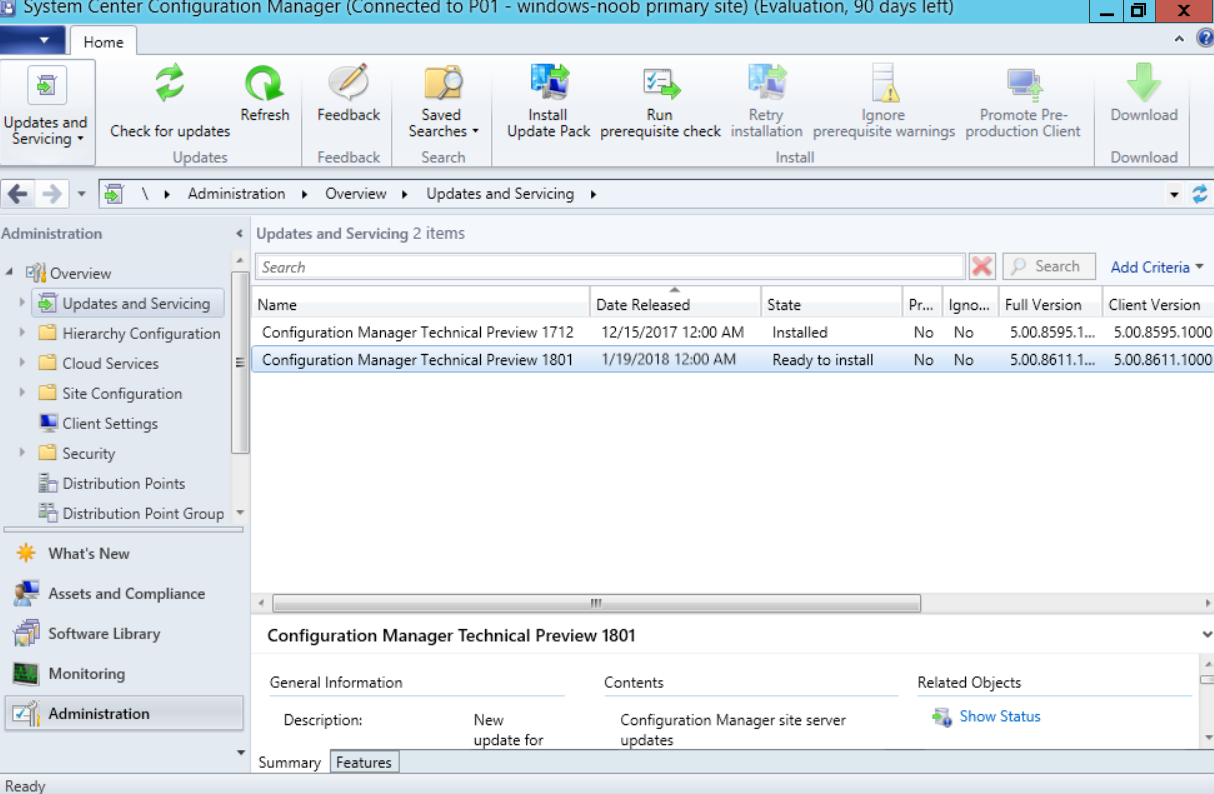The width and height of the screenshot is (1214, 794).
Task: Expand the Hierarchy Configuration folder
Action: point(23,333)
